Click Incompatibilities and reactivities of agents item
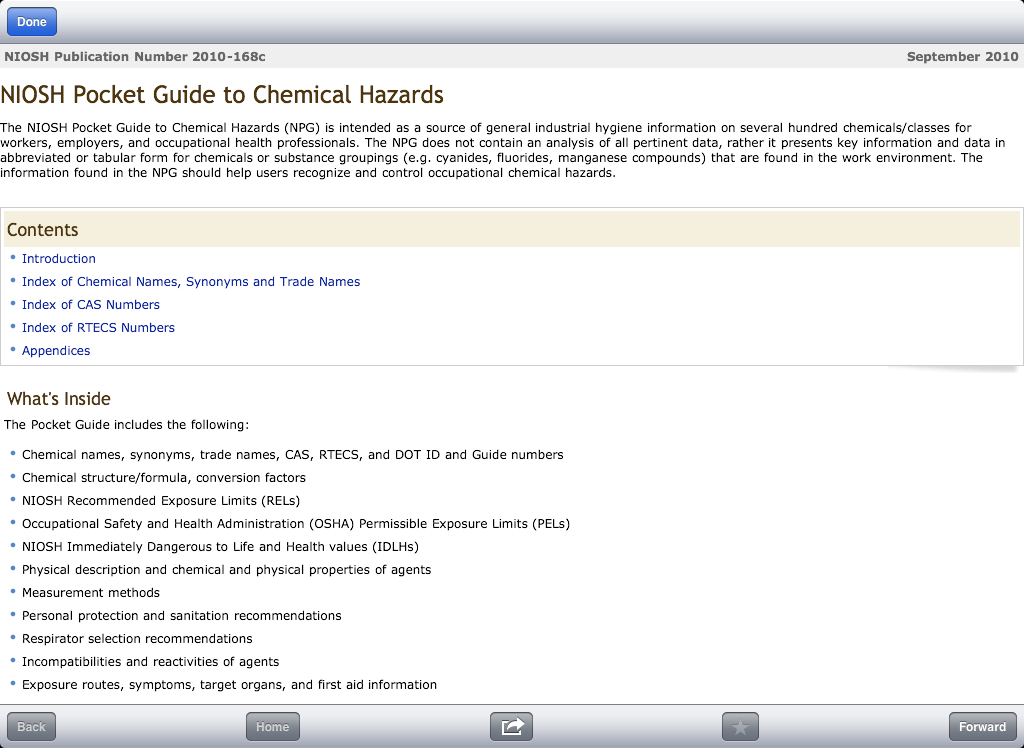Viewport: 1024px width, 748px height. coord(150,662)
